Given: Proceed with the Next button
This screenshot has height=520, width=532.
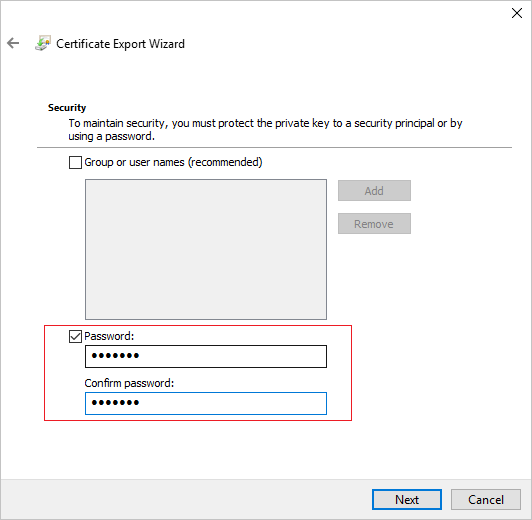Looking at the screenshot, I should pyautogui.click(x=407, y=499).
